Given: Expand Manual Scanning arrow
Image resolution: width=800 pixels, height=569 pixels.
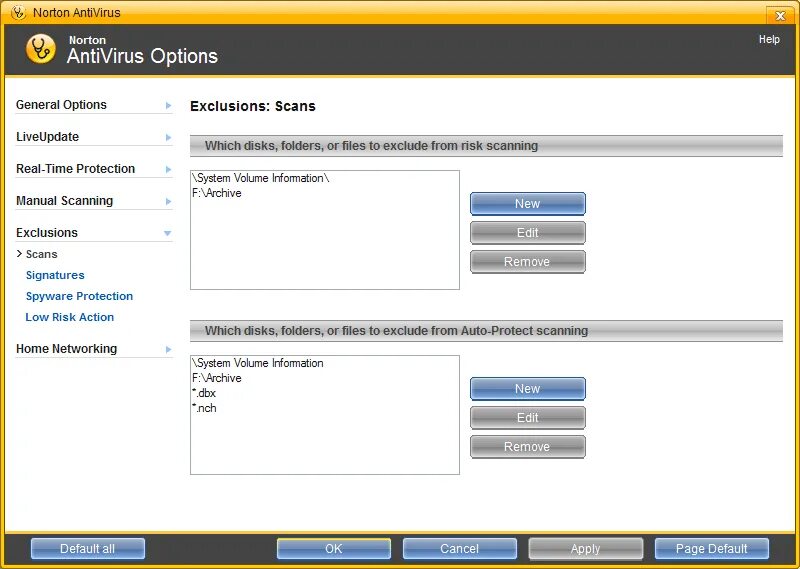Looking at the screenshot, I should 168,201.
